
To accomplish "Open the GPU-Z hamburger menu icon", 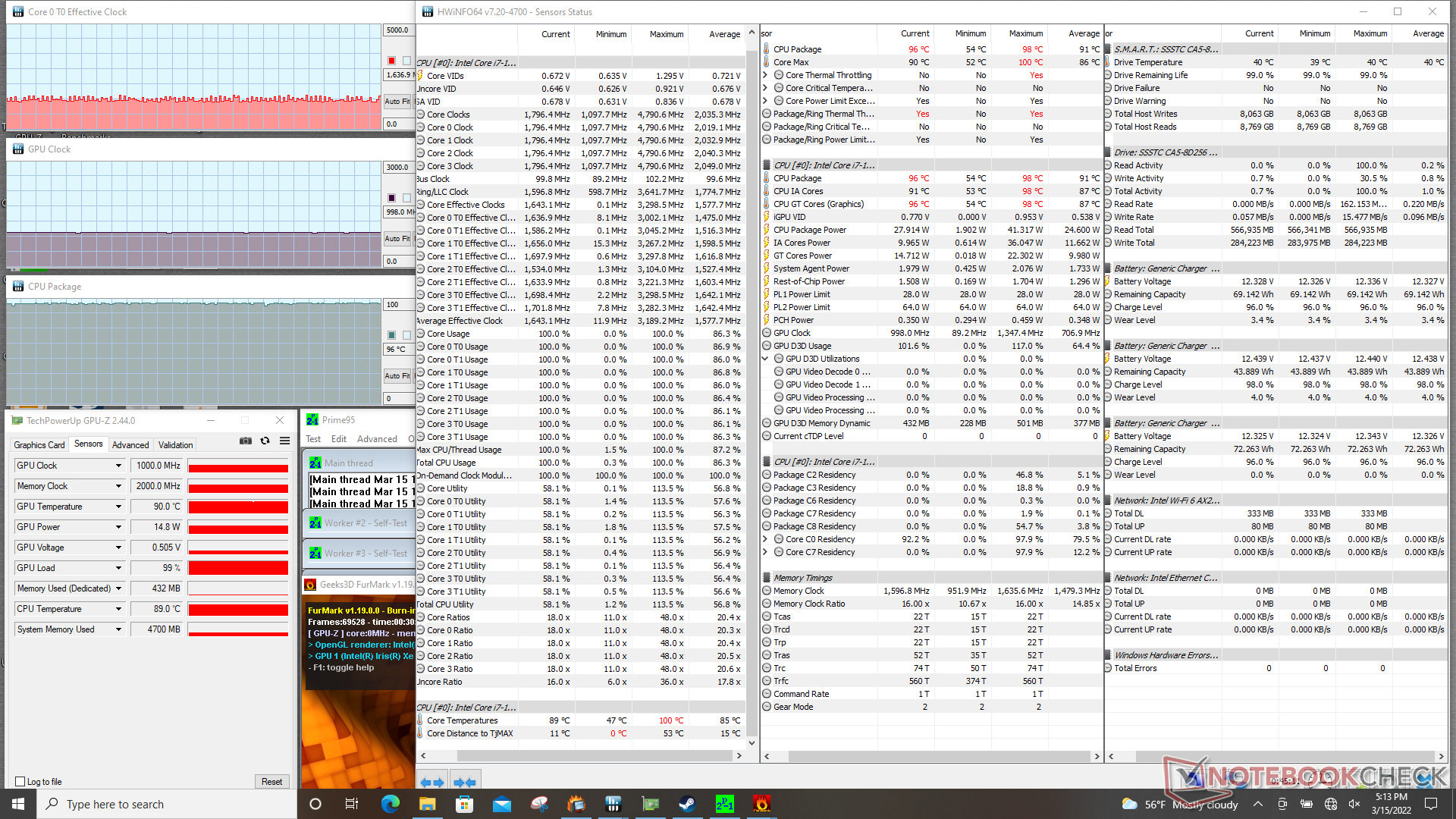I will (284, 441).
